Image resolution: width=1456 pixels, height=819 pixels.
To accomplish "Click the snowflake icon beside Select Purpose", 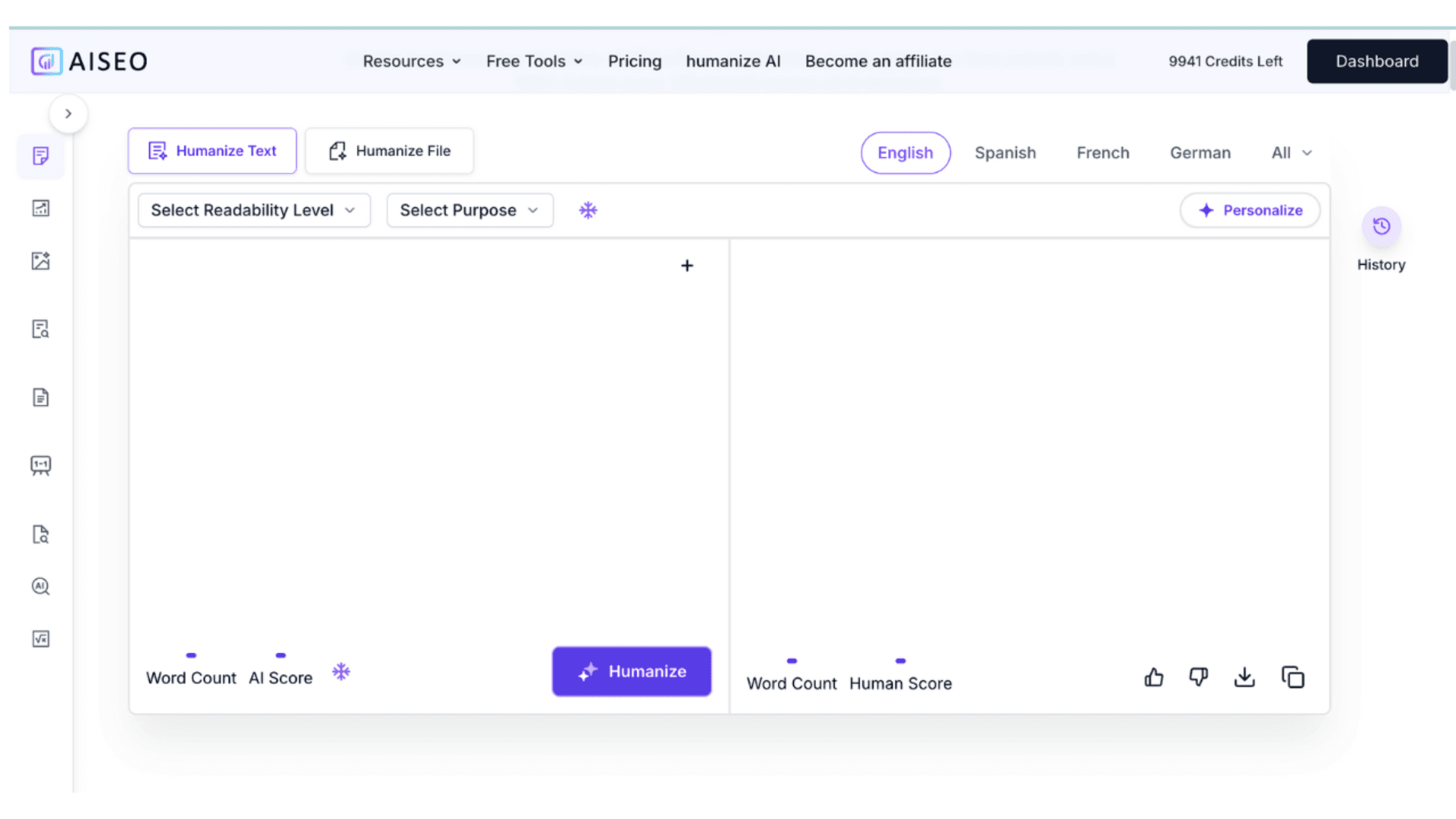I will [588, 210].
